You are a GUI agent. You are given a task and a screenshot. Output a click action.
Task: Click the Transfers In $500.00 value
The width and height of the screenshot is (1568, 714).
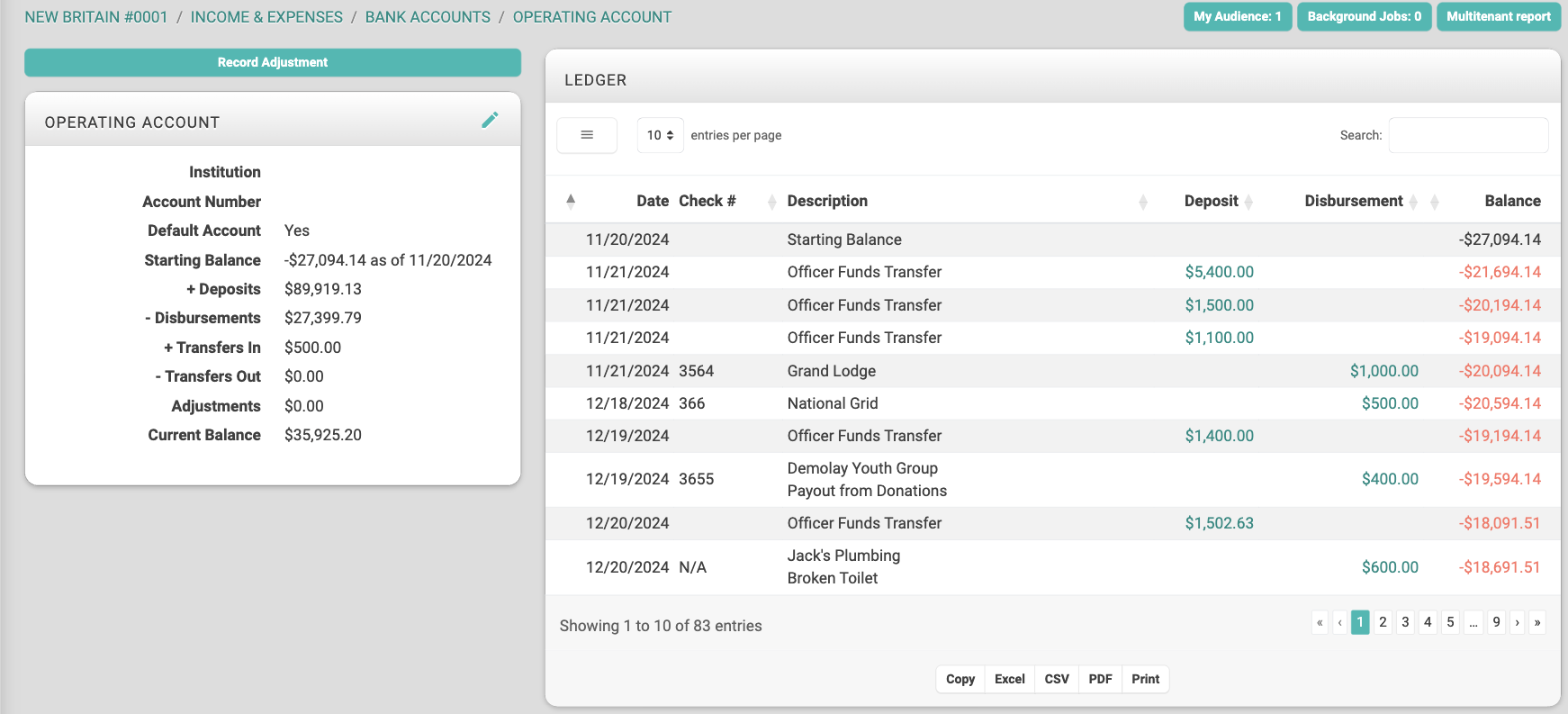[x=313, y=348]
